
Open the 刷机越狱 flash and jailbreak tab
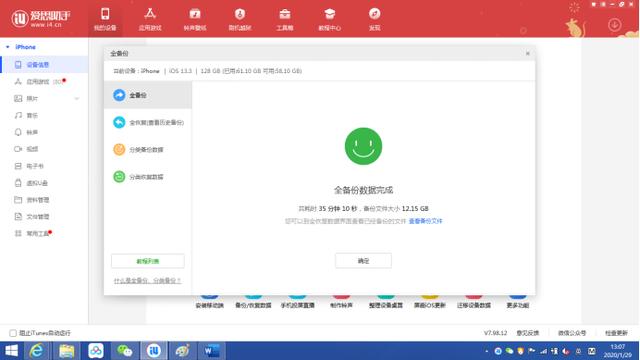click(240, 19)
